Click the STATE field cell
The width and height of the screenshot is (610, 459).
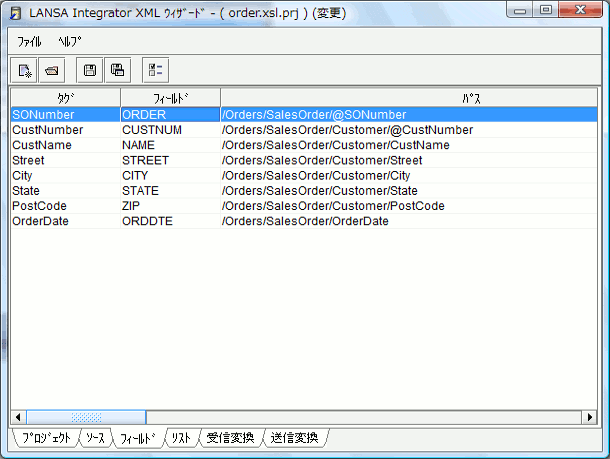coord(170,191)
